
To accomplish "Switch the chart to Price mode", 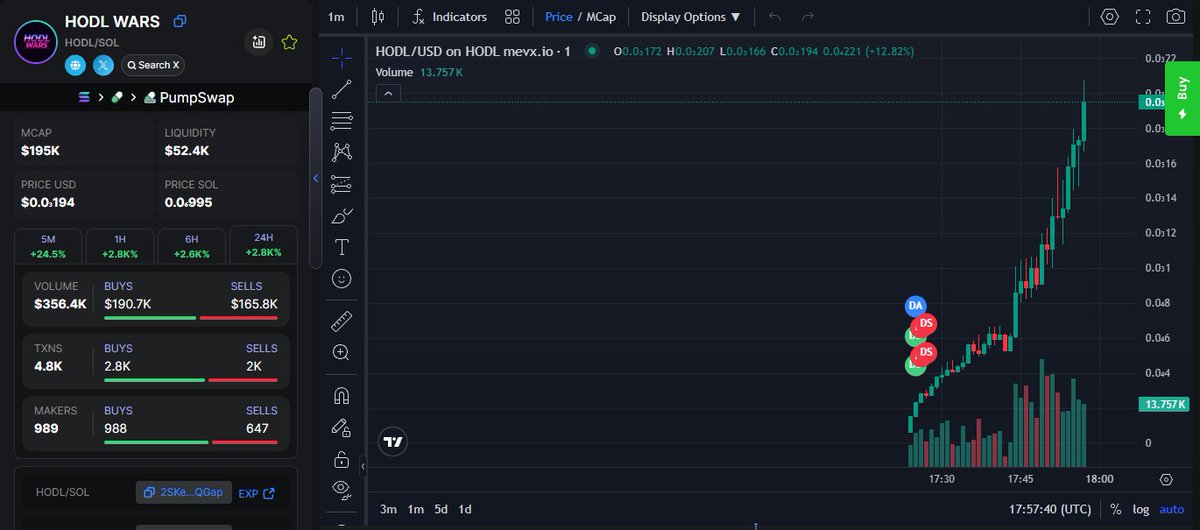I will click(559, 17).
